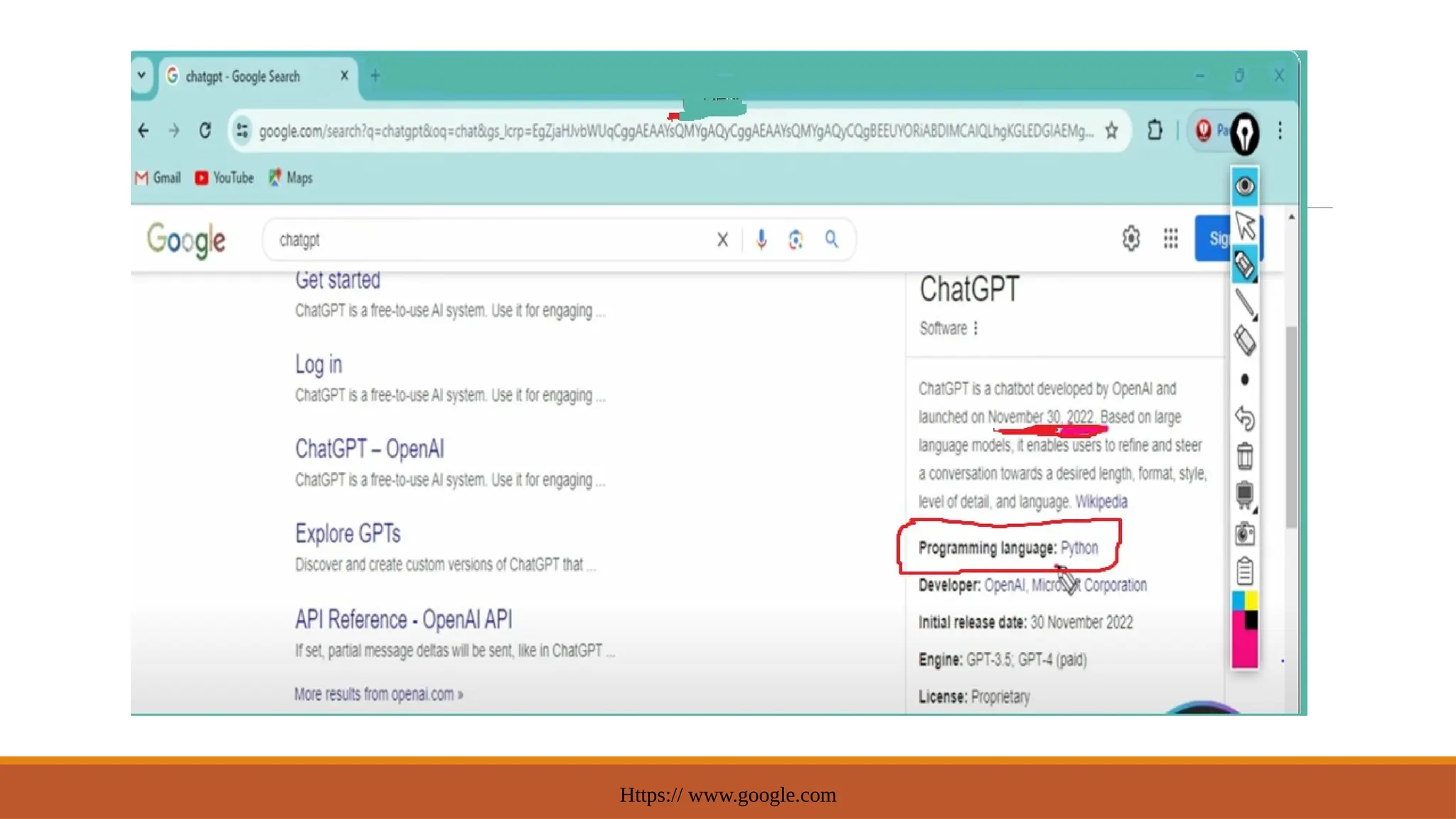Select the eraser tool in pen toolbar
The image size is (1456, 819).
(1245, 341)
